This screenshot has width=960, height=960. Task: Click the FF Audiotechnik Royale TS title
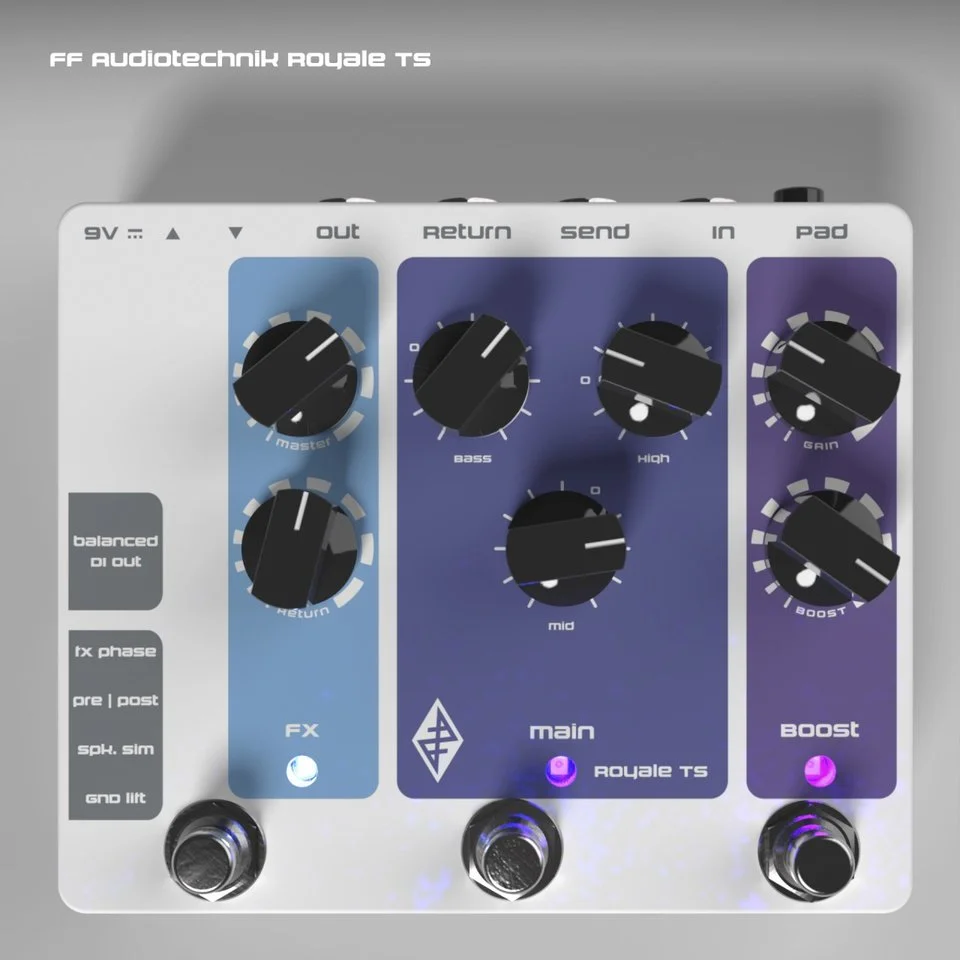click(x=240, y=60)
